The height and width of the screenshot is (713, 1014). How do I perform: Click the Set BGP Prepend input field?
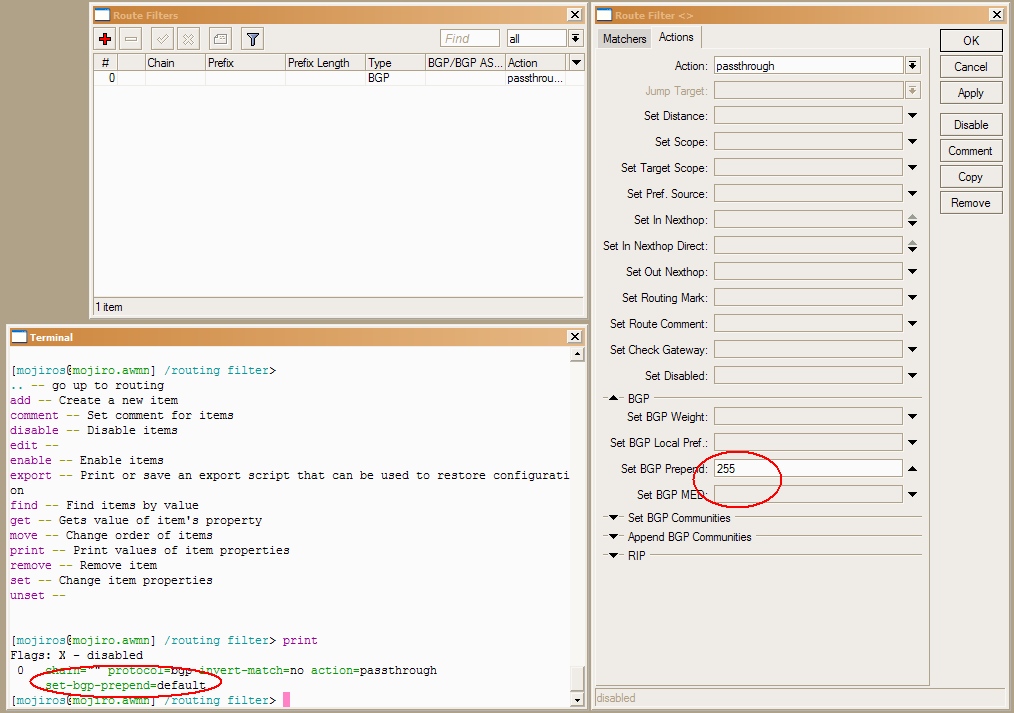pos(808,469)
